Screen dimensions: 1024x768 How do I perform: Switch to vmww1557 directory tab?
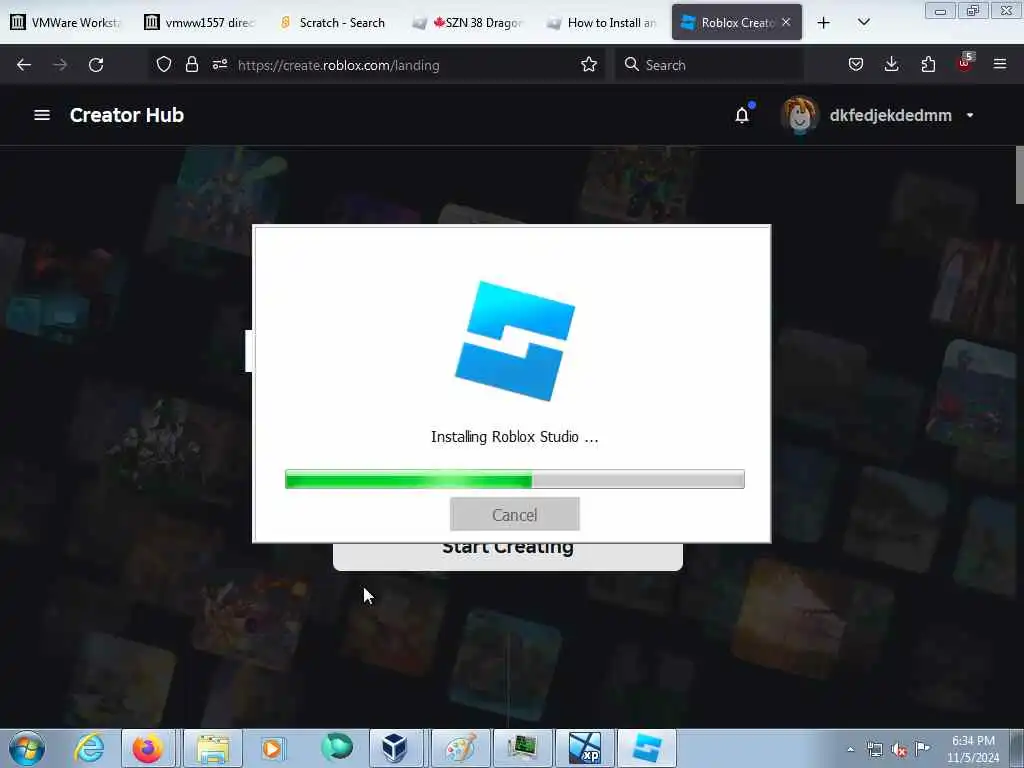(199, 22)
